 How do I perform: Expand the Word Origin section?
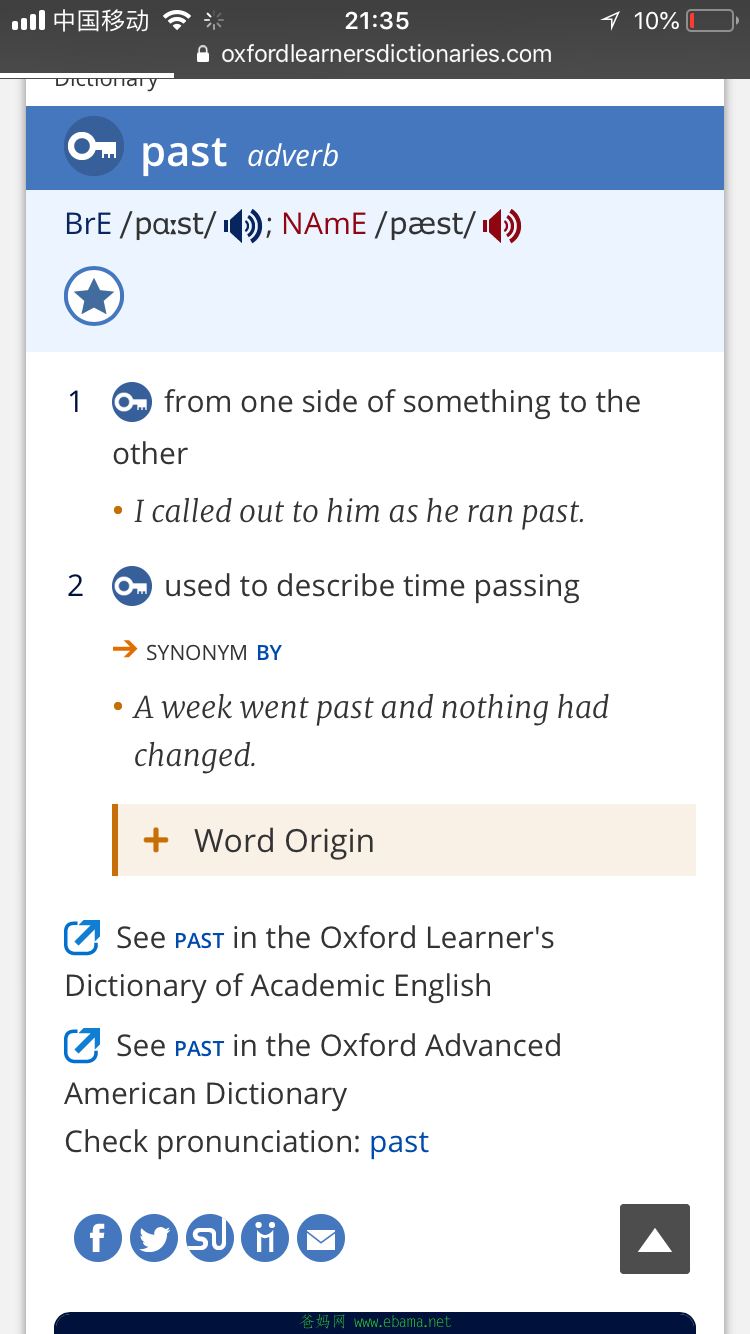[404, 840]
